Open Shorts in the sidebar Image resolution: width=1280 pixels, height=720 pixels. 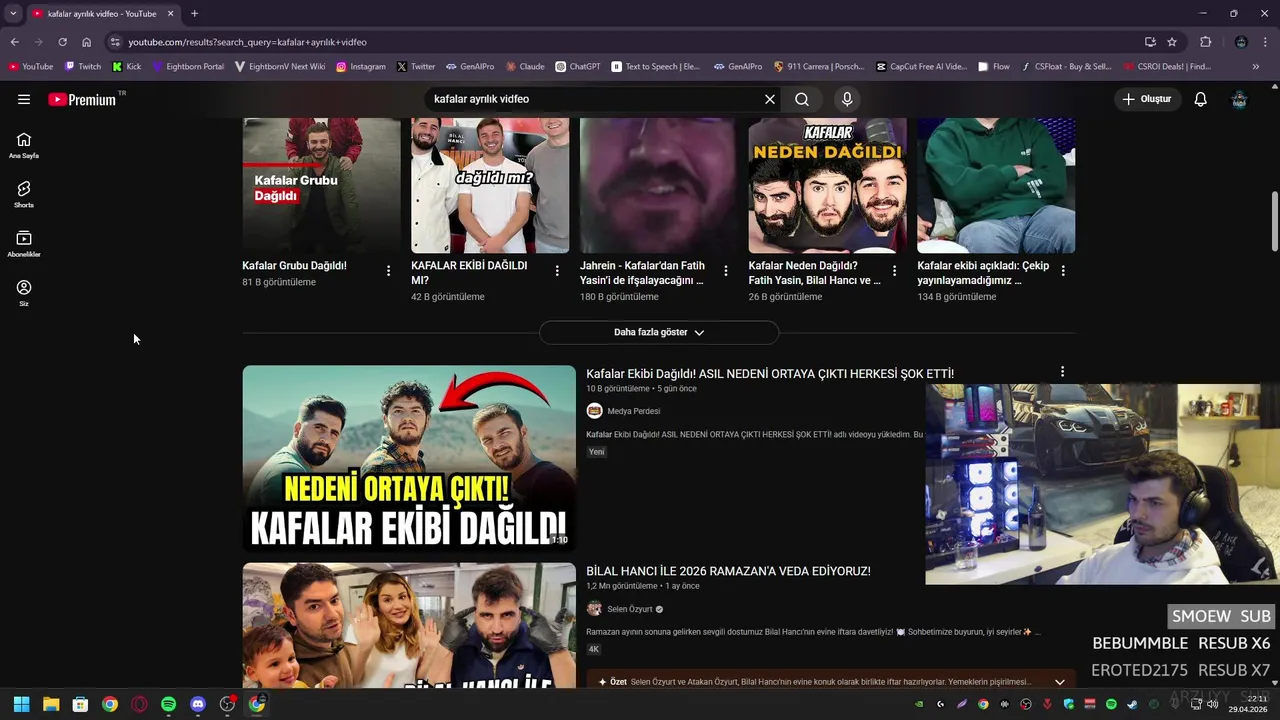[24, 194]
